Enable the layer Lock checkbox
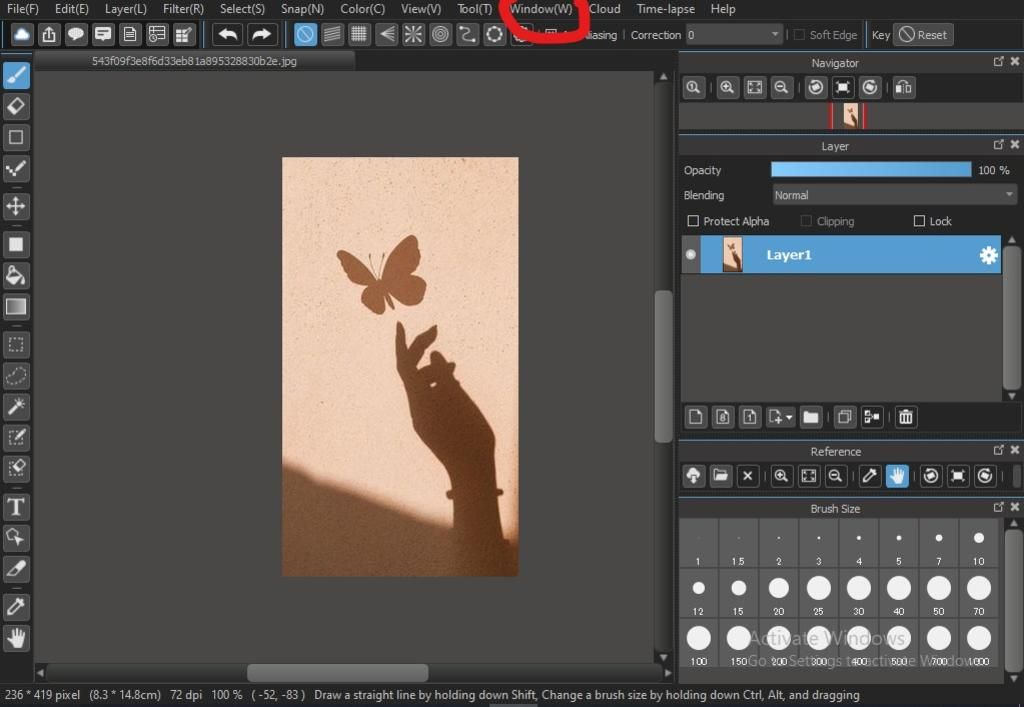Viewport: 1024px width, 707px height. [x=920, y=221]
